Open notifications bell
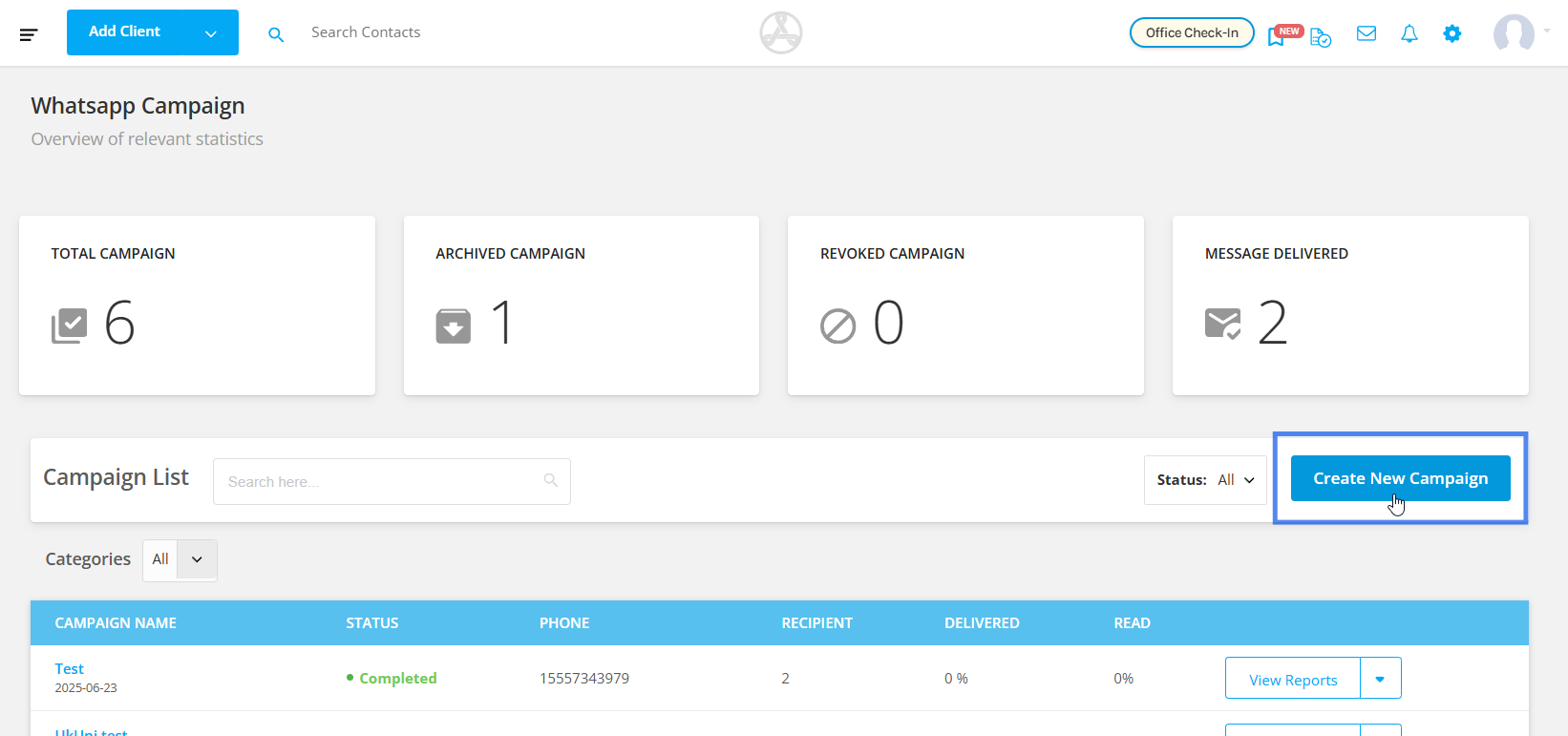 [1409, 33]
